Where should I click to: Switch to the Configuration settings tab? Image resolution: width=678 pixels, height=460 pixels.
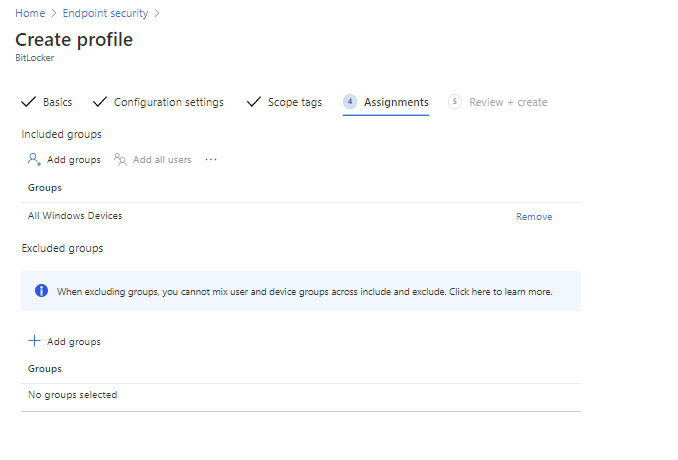click(x=168, y=102)
